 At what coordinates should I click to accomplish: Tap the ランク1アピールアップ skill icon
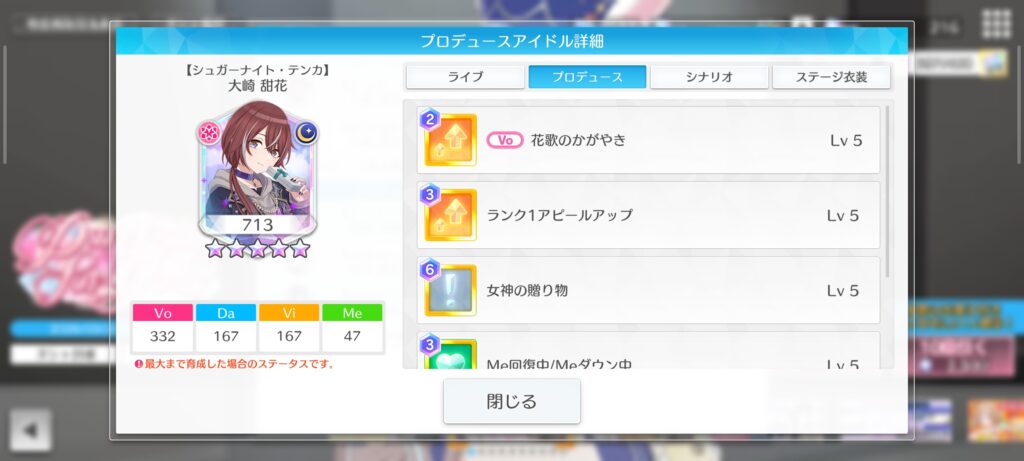pos(449,214)
